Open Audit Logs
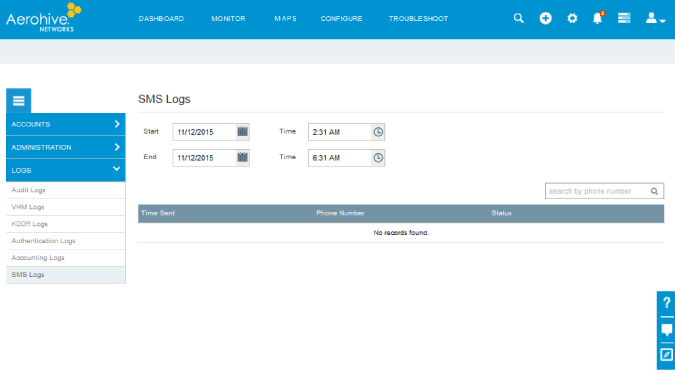The image size is (675, 374). 65,190
